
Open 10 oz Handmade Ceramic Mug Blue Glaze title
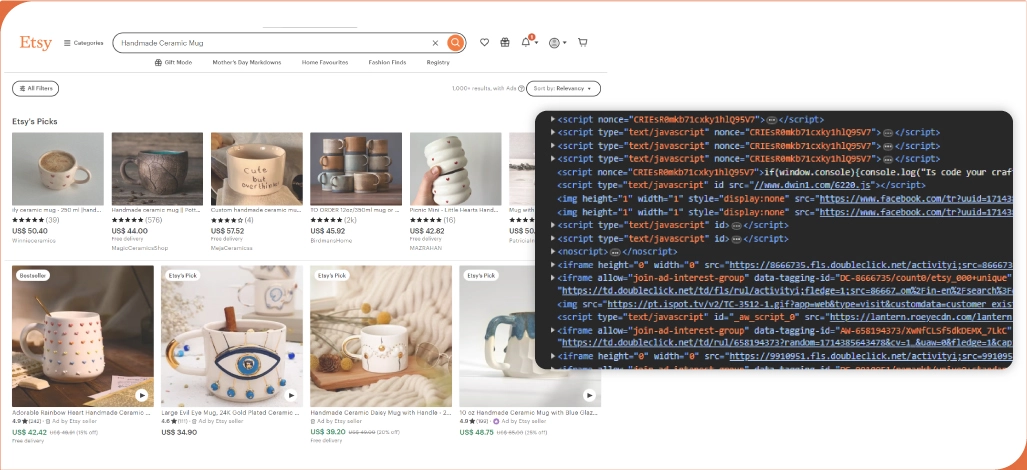530,413
